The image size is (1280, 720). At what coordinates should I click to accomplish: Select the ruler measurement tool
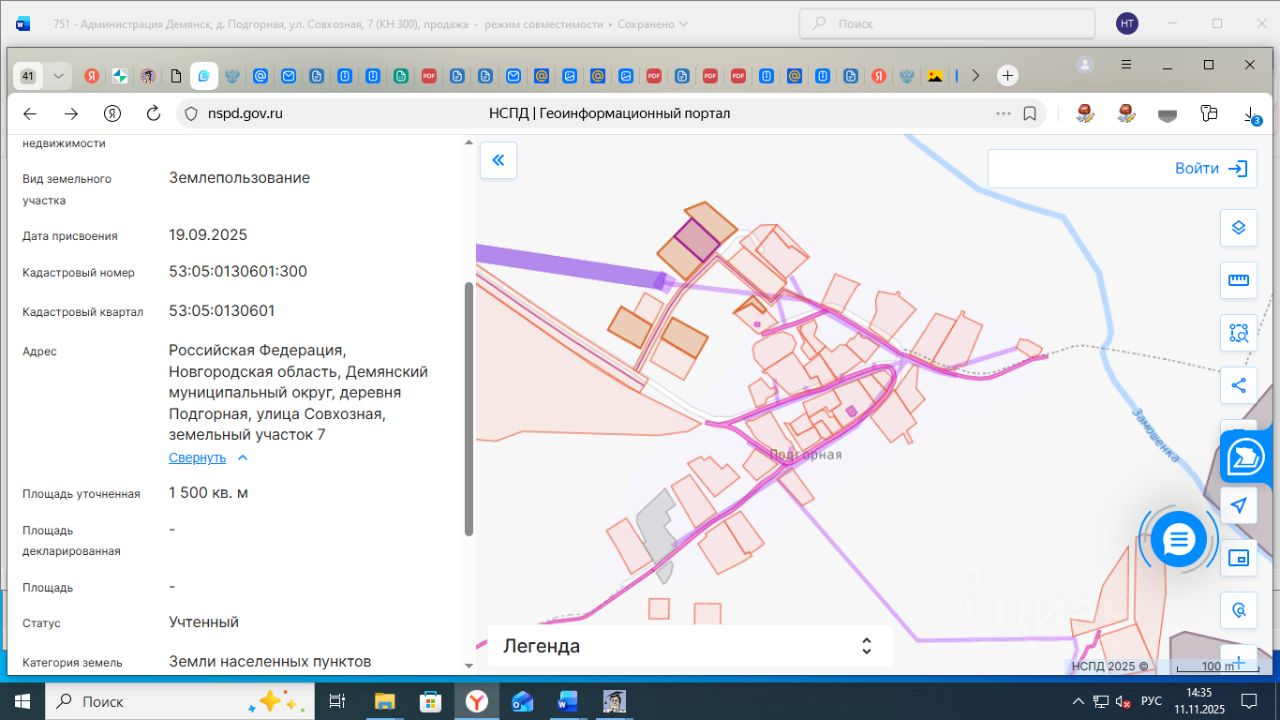click(x=1238, y=280)
